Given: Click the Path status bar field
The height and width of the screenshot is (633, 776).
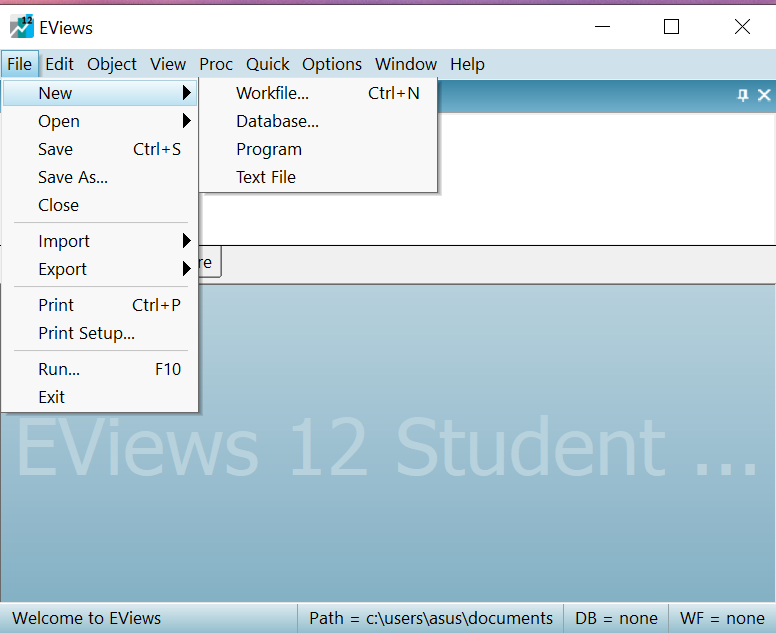Looking at the screenshot, I should (x=430, y=618).
